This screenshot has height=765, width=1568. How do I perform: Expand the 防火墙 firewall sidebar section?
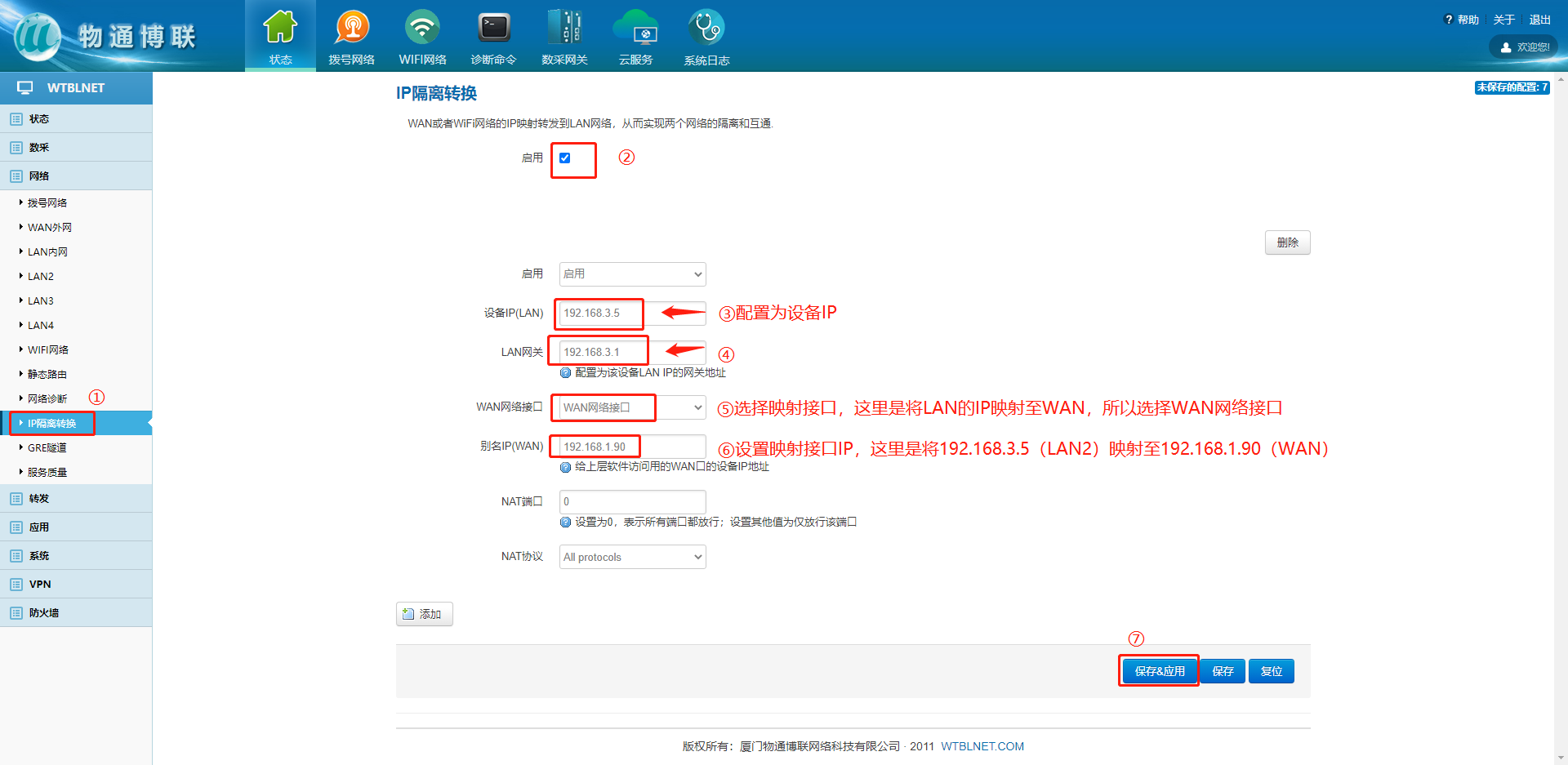tap(44, 612)
